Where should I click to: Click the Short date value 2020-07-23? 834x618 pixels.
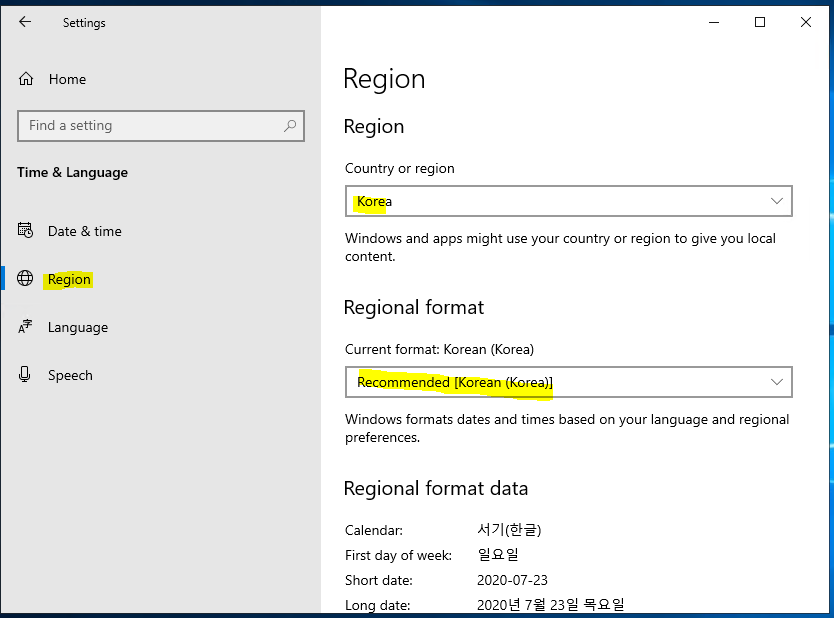[x=512, y=580]
